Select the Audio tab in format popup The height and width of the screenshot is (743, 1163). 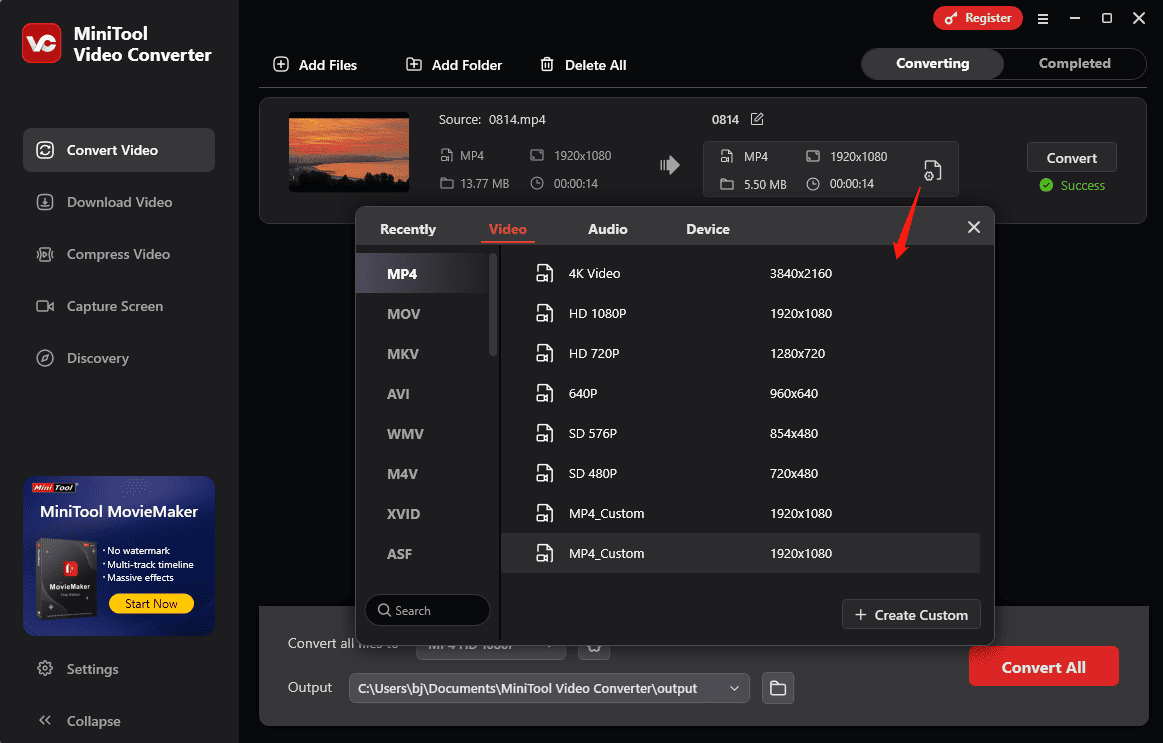(607, 229)
